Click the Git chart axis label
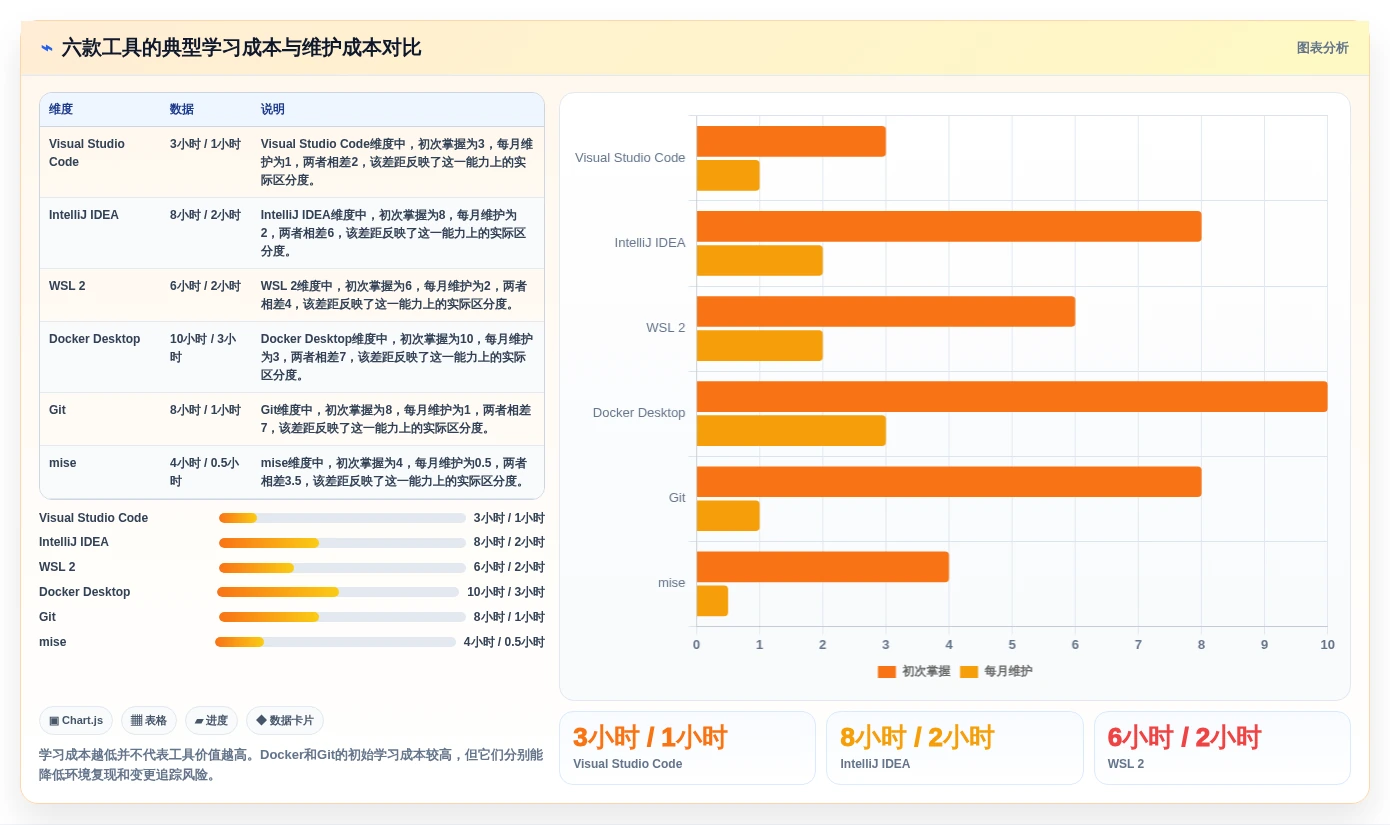Screen dimensions: 1390x825 point(677,498)
